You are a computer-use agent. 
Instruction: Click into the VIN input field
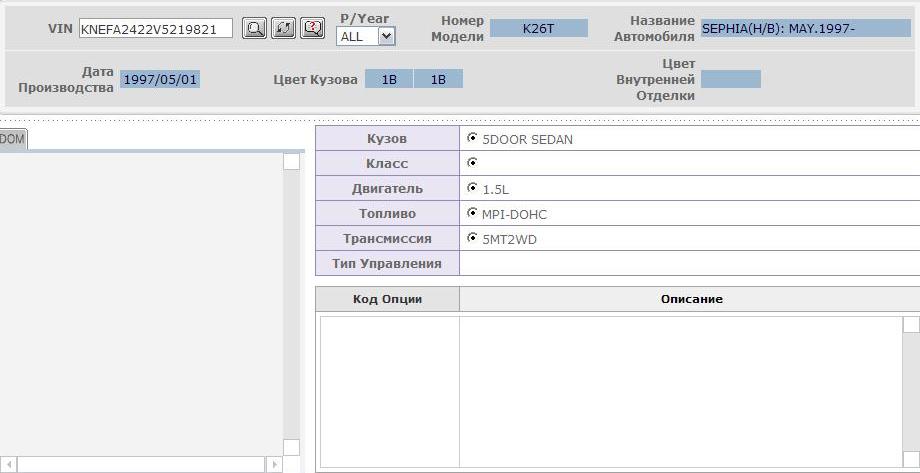pos(155,29)
